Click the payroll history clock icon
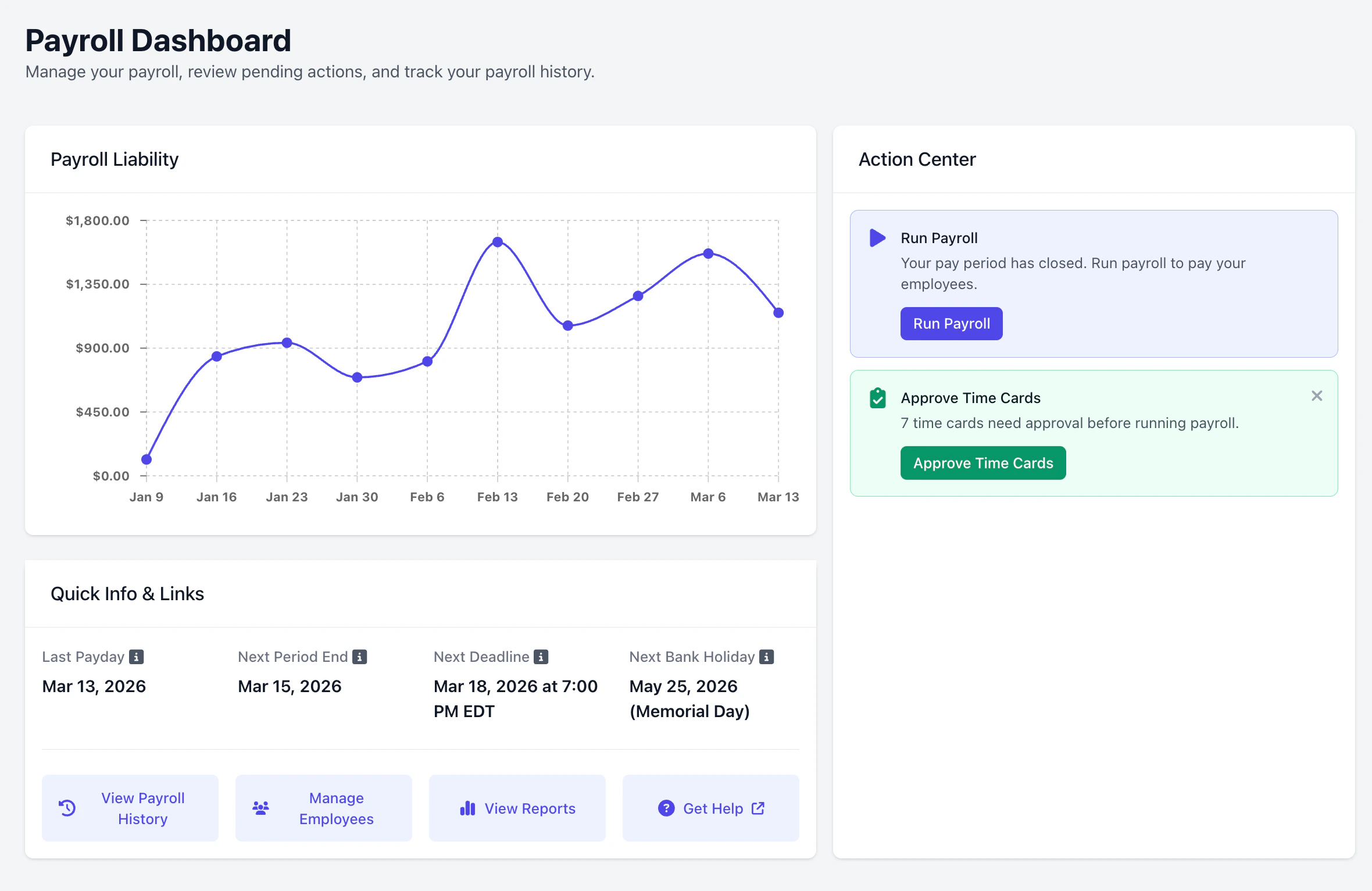 (67, 808)
